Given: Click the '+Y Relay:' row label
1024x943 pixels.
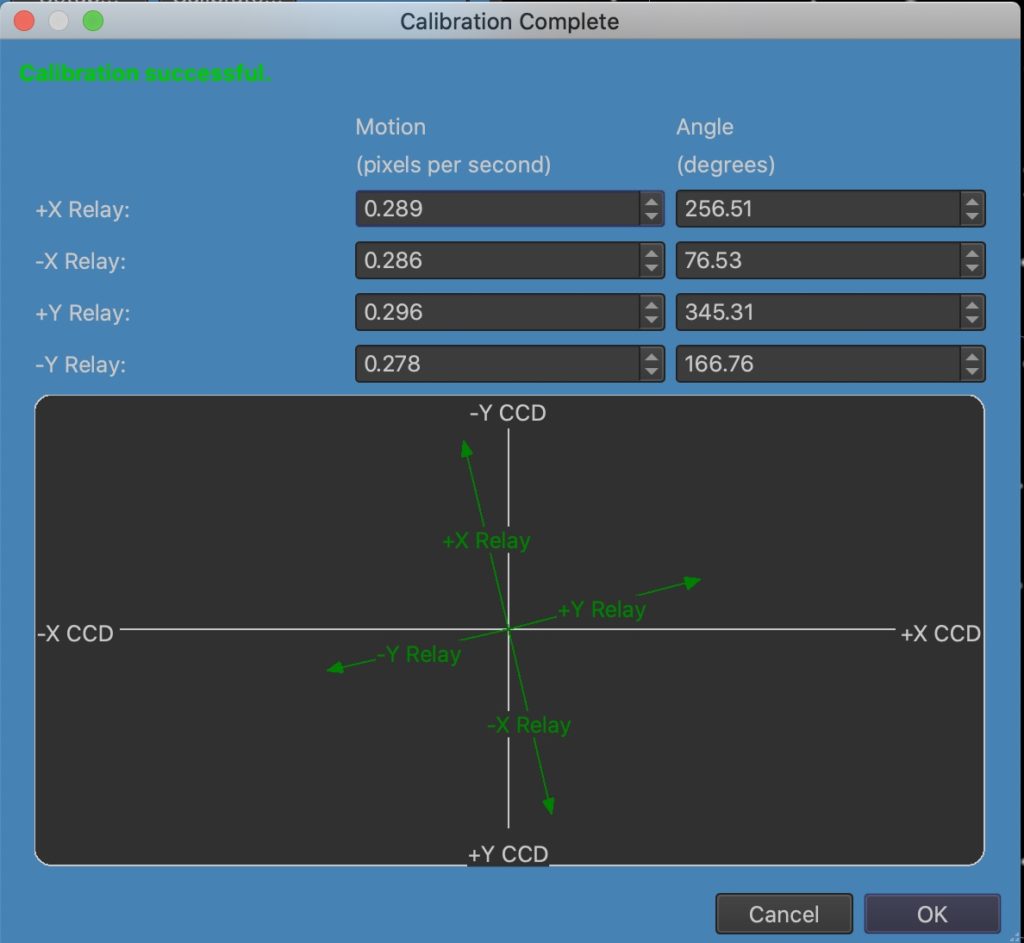Looking at the screenshot, I should click(82, 313).
